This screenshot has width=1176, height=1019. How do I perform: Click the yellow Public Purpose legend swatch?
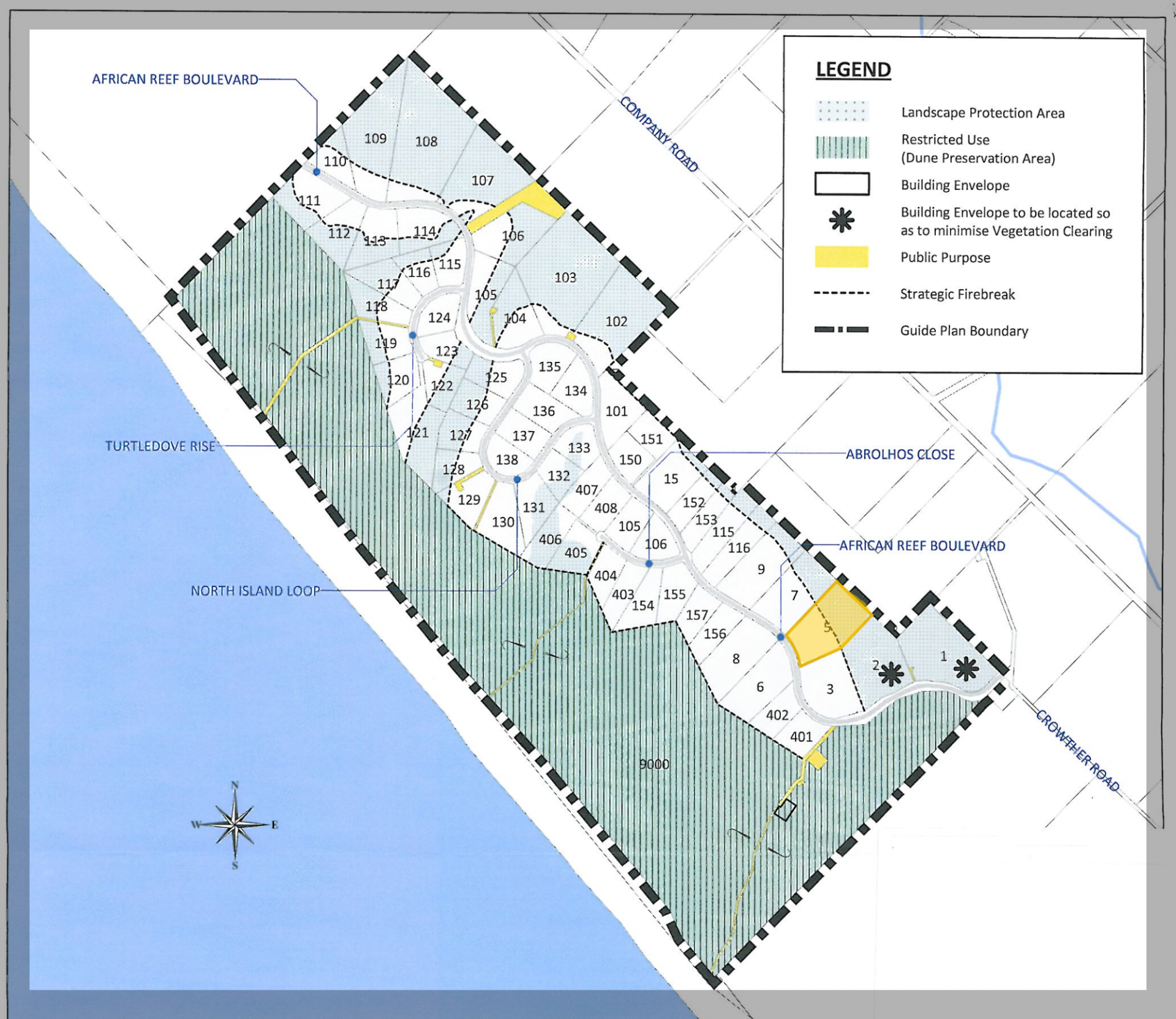tap(841, 257)
